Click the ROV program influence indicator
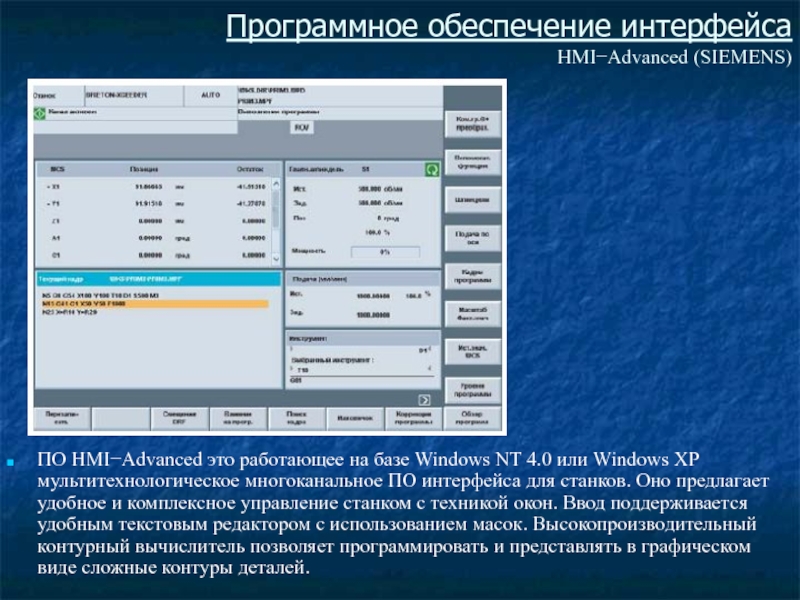 [x=302, y=128]
